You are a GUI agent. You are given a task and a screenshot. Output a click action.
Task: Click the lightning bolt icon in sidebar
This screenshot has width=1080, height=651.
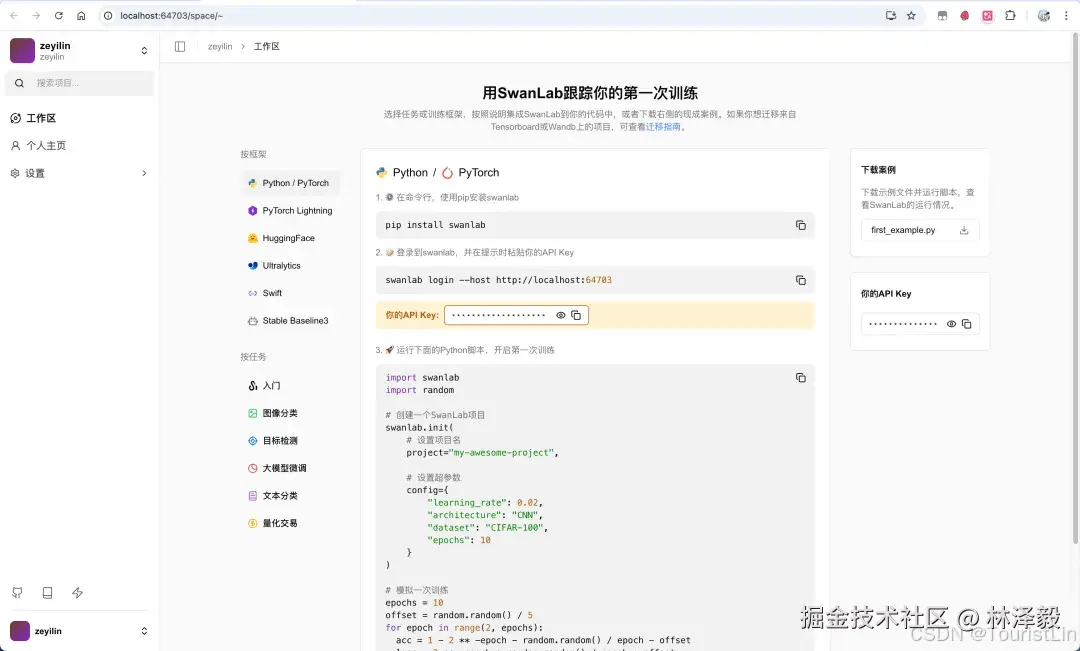(77, 592)
